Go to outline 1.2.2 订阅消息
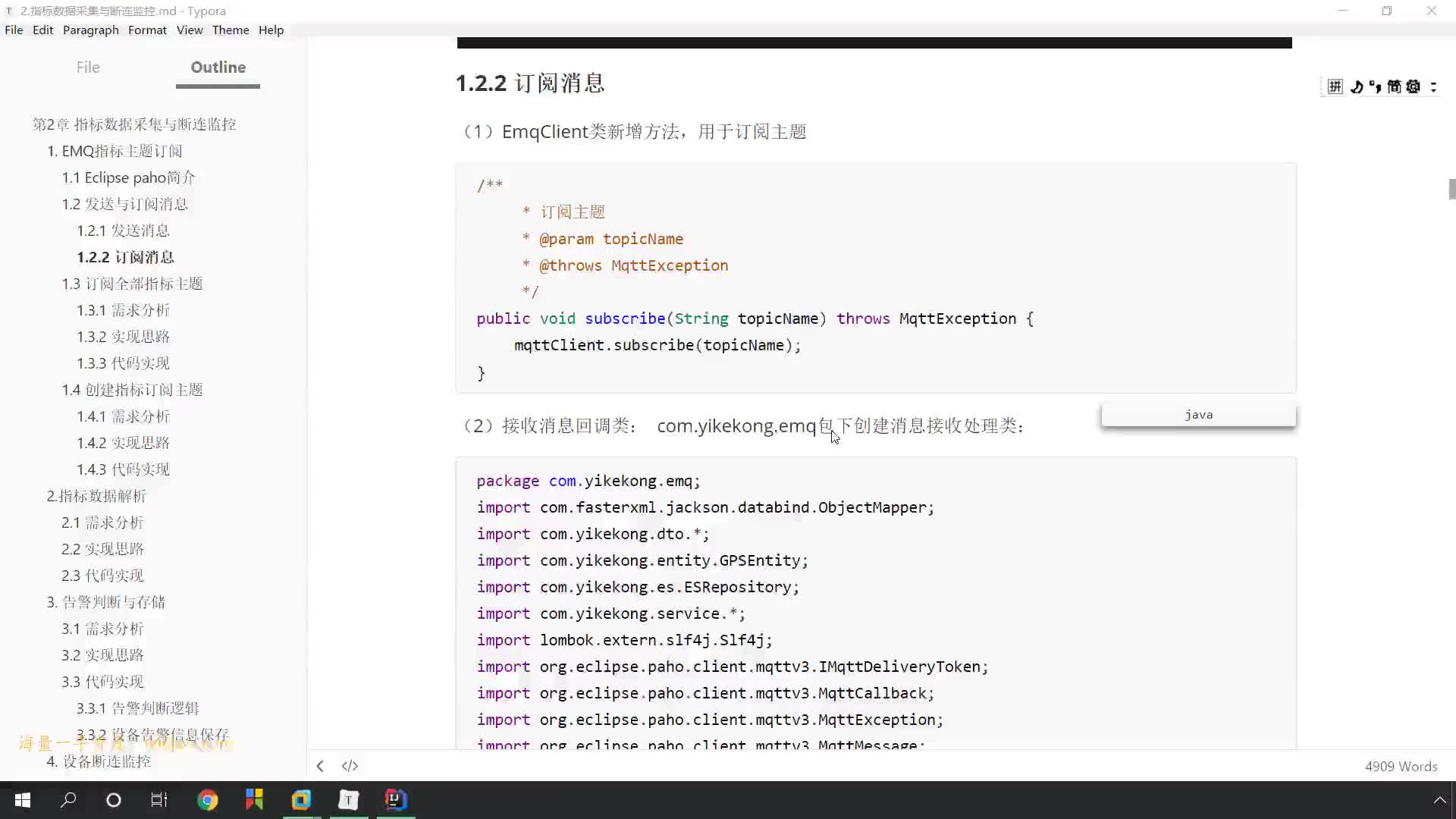Image resolution: width=1456 pixels, height=819 pixels. 125,257
